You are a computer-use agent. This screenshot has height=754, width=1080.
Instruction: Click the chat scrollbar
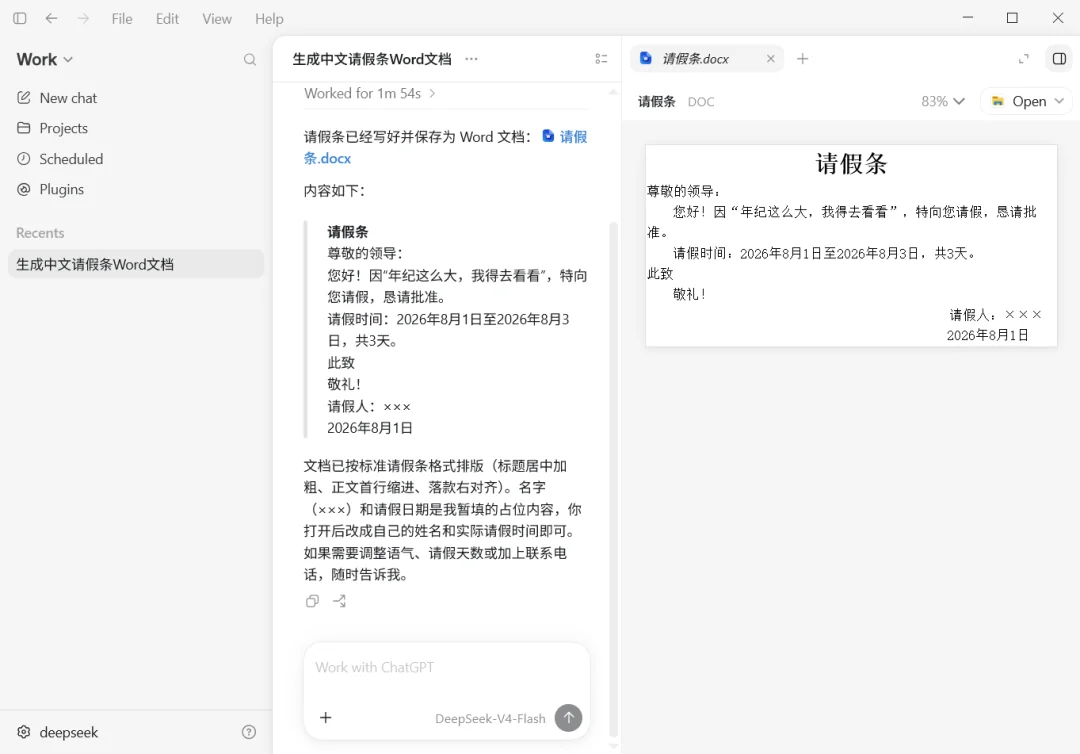tap(613, 479)
